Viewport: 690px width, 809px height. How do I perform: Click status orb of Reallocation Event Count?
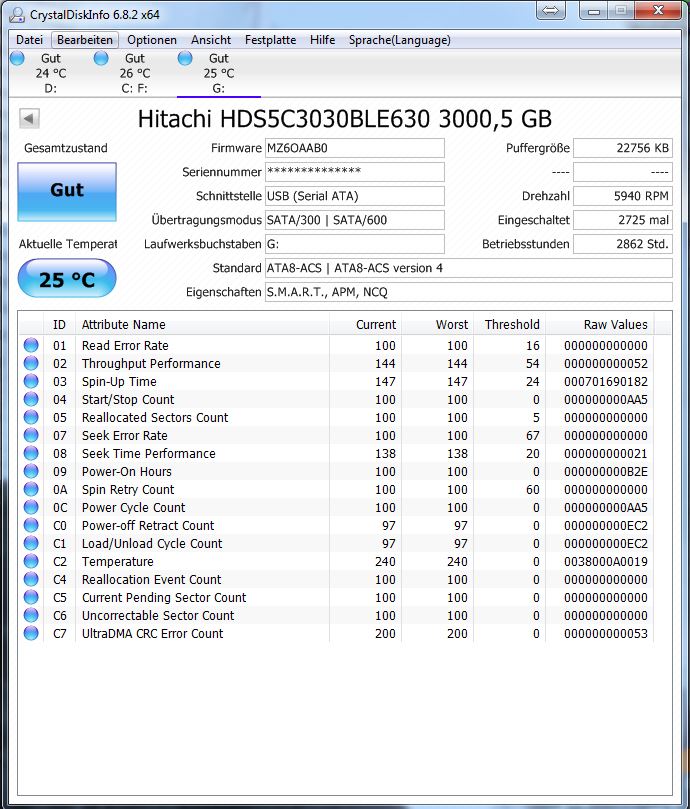31,579
